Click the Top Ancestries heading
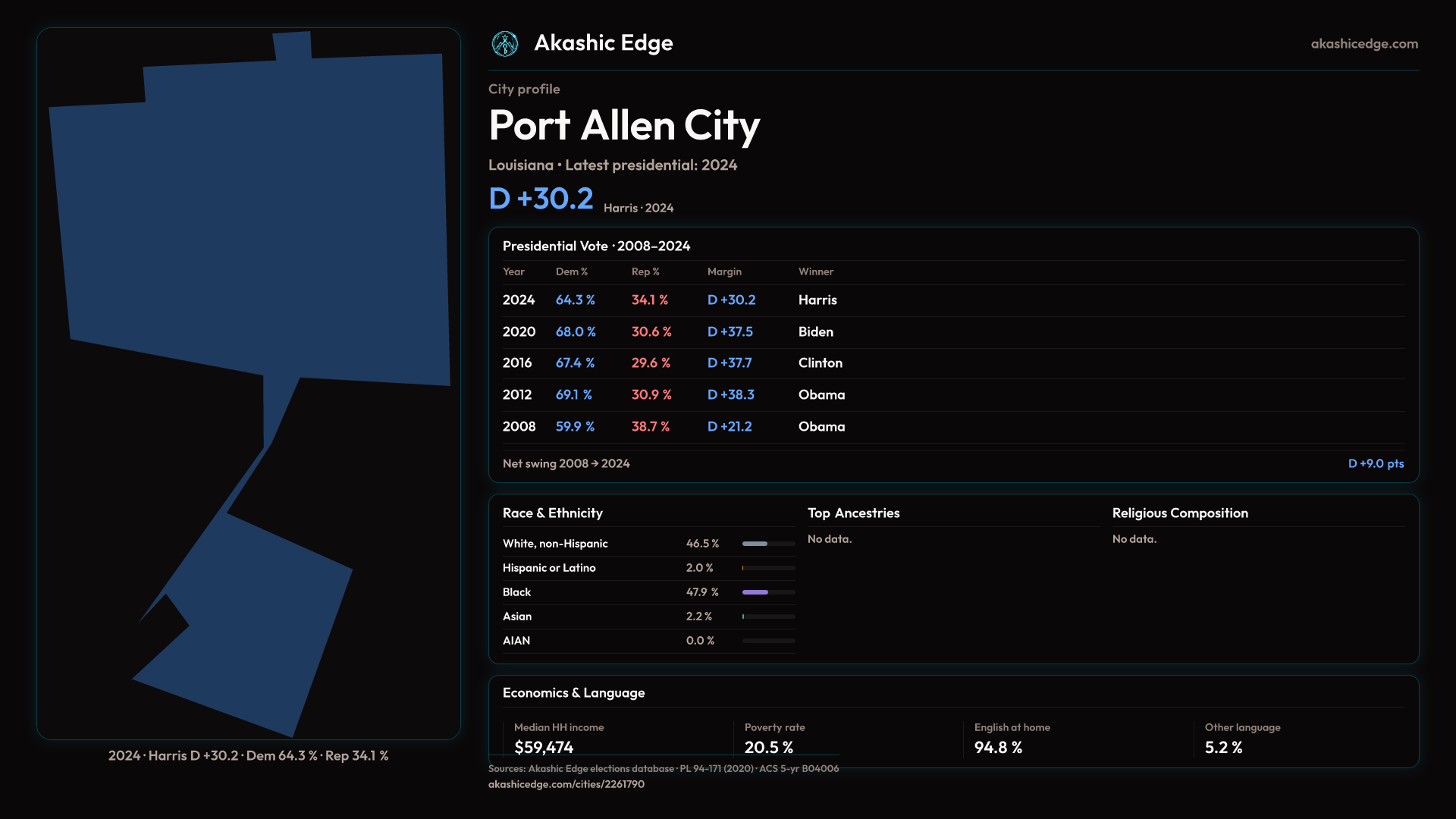1456x819 pixels. click(x=853, y=513)
